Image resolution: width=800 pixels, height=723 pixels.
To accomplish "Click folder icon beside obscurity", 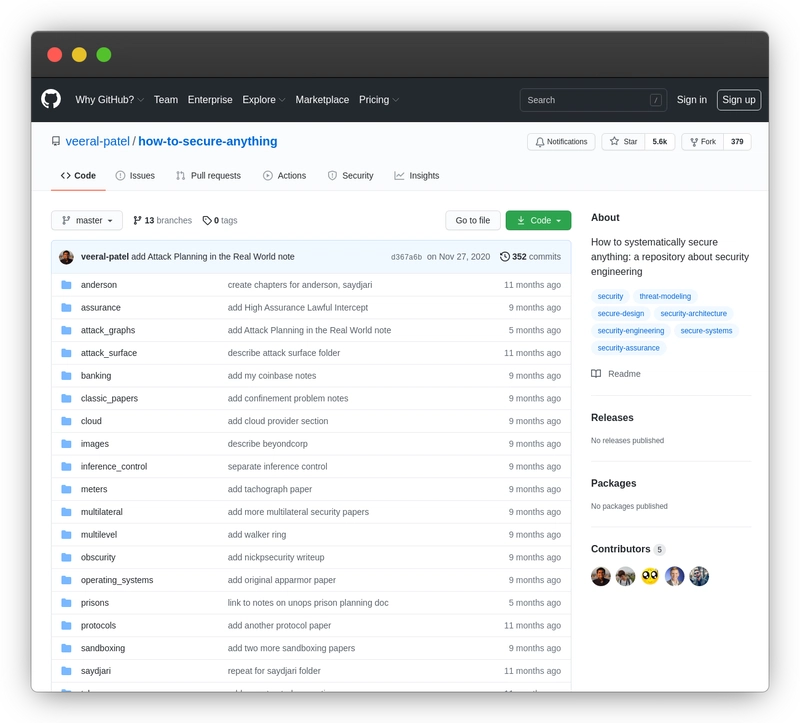I will 66,557.
